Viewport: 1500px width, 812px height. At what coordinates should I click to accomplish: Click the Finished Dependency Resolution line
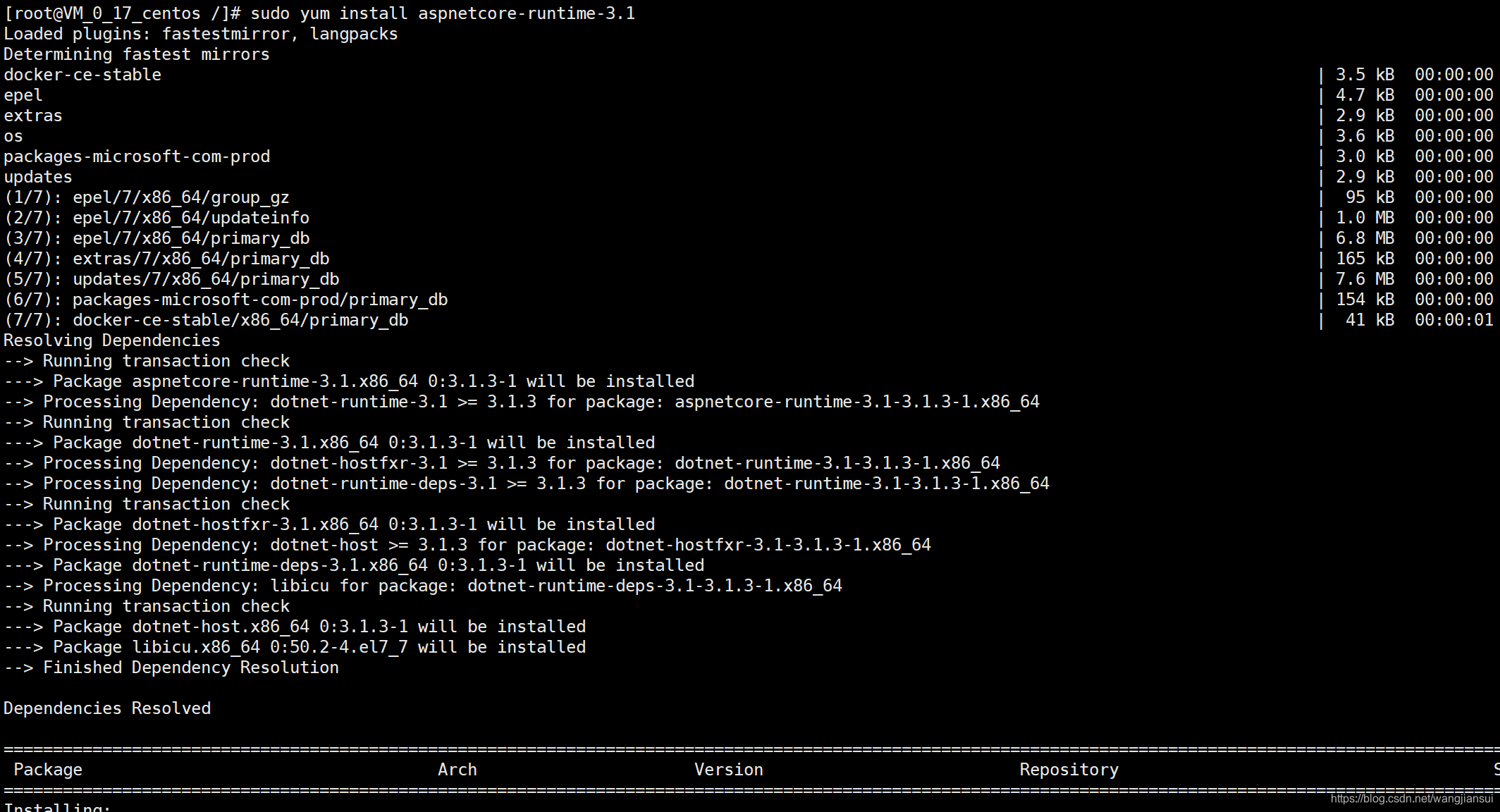(x=171, y=668)
